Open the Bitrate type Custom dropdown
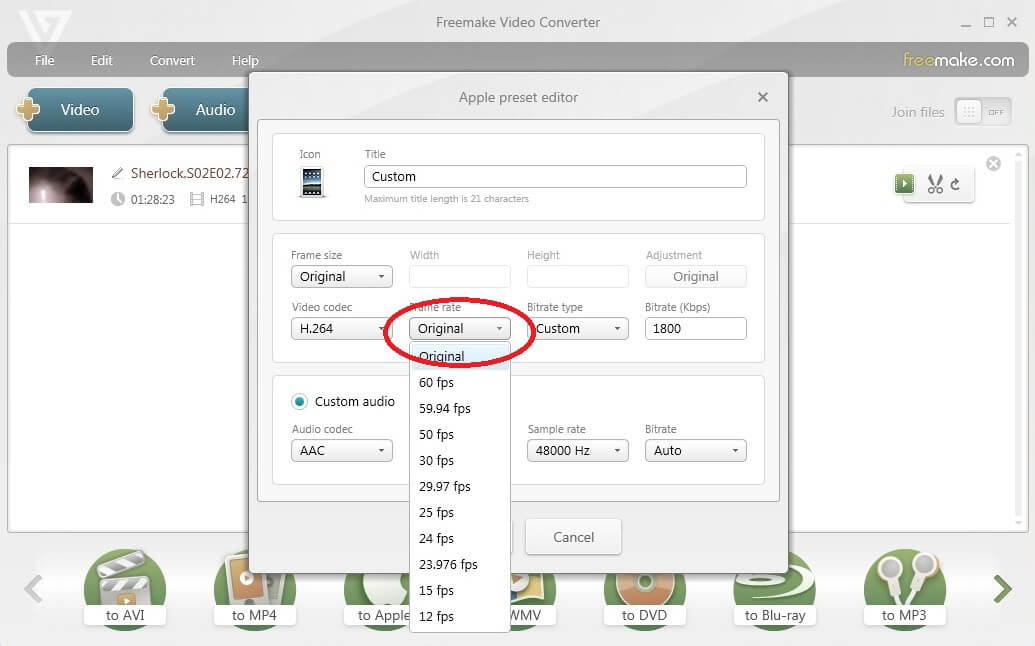1035x646 pixels. [580, 329]
